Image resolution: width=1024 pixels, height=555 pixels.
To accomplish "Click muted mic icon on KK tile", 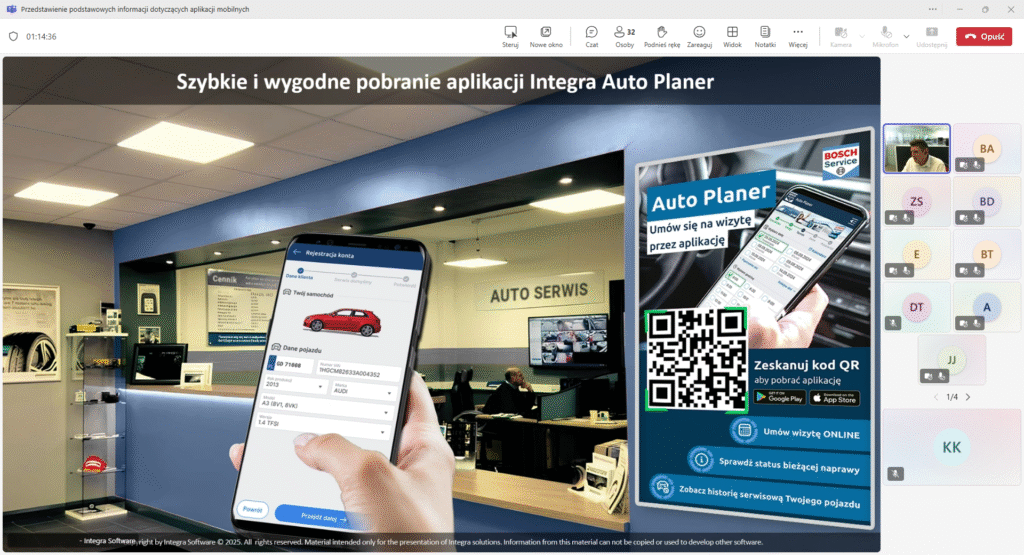I will pyautogui.click(x=895, y=474).
